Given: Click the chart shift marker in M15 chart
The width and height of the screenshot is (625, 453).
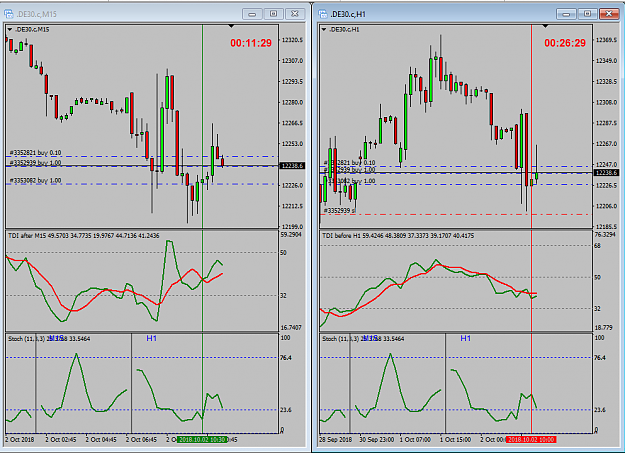Looking at the screenshot, I should (231, 26).
